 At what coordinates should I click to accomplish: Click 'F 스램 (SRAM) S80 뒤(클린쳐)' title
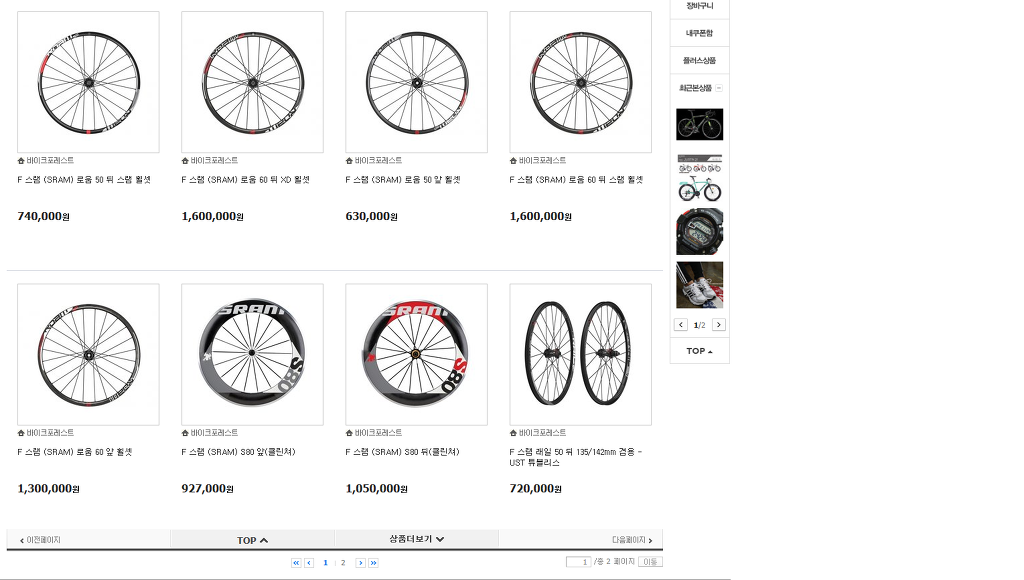(x=402, y=452)
